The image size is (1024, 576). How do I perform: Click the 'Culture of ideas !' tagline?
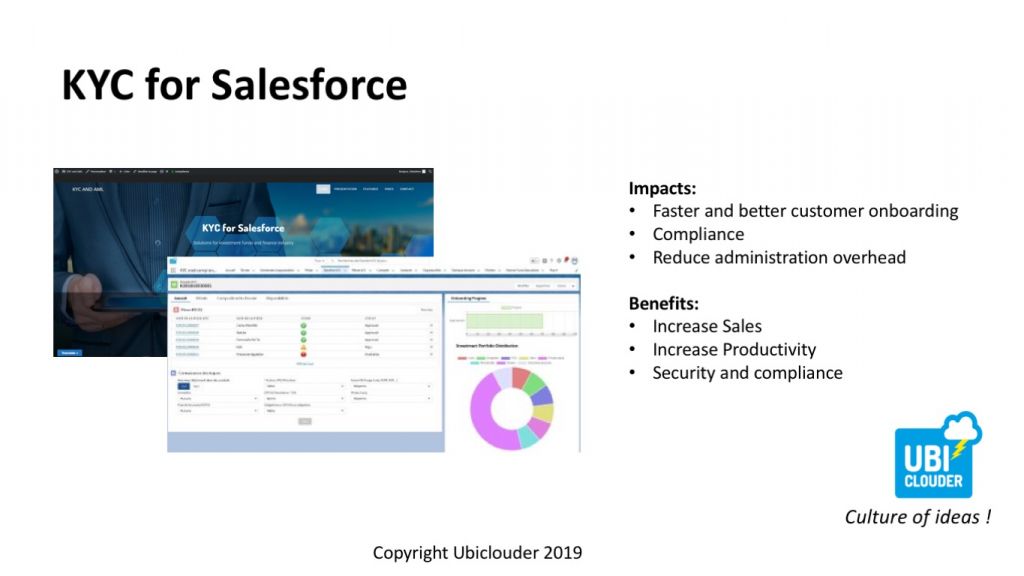click(918, 517)
